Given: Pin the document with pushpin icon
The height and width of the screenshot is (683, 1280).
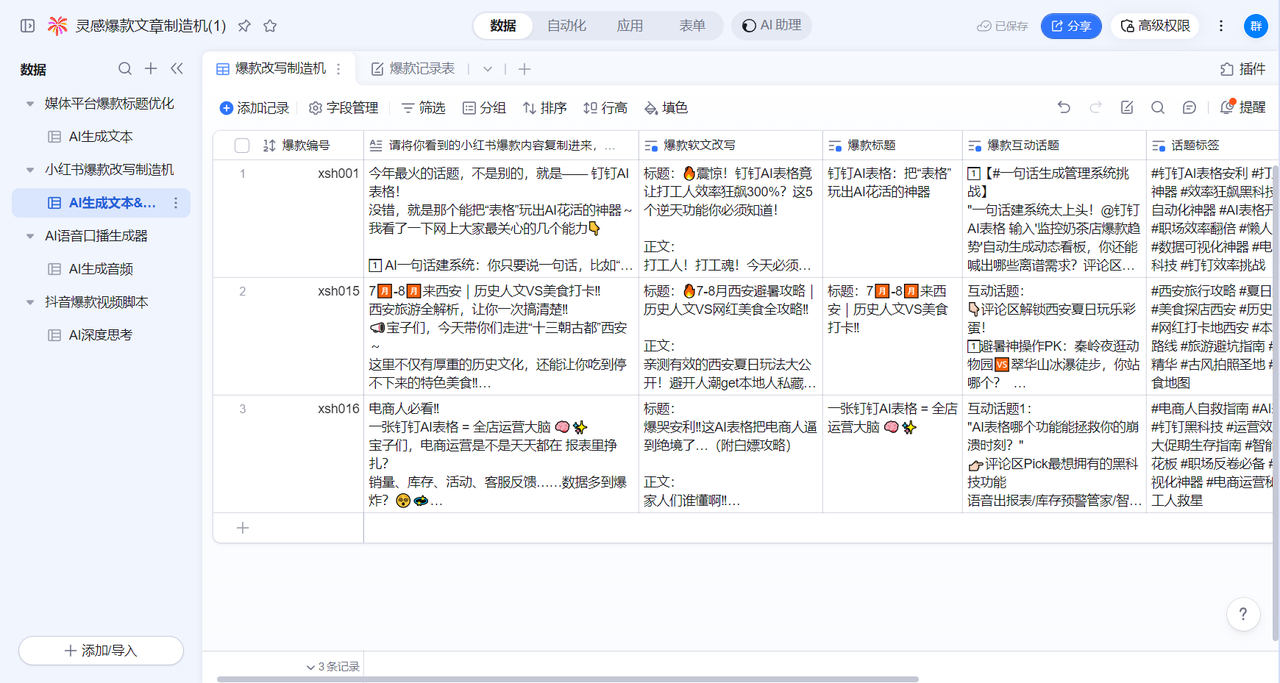Looking at the screenshot, I should click(x=244, y=26).
